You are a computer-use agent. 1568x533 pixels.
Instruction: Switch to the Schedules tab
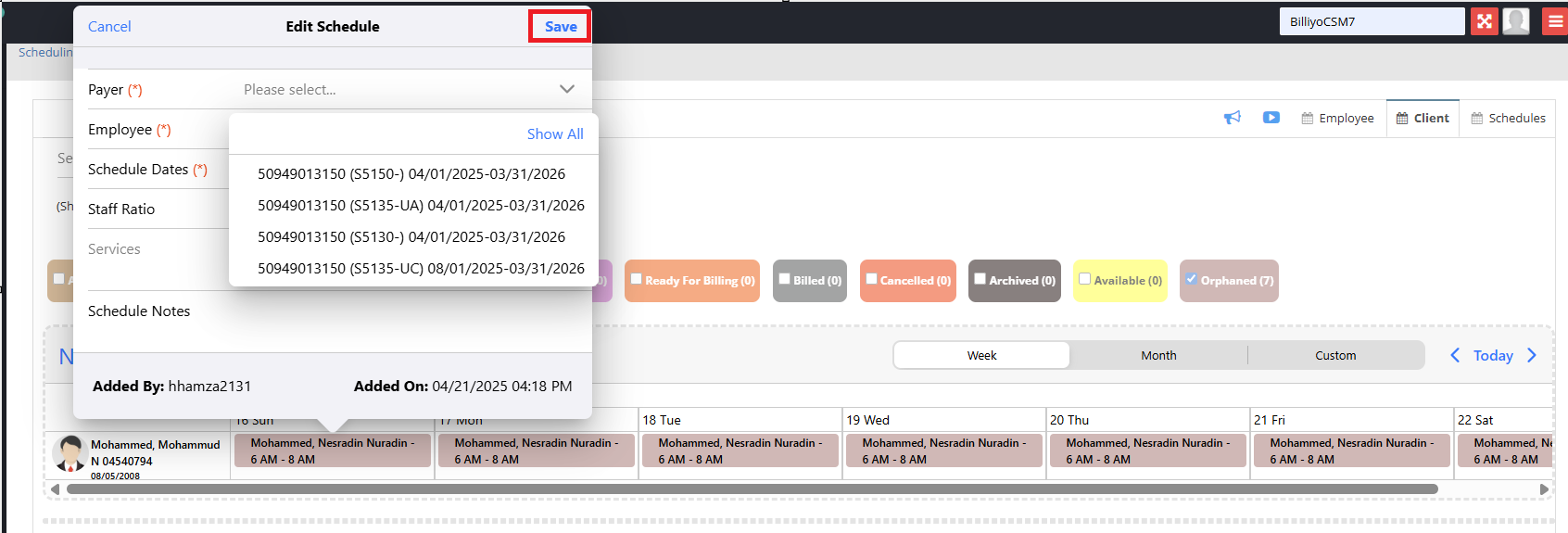[1508, 119]
